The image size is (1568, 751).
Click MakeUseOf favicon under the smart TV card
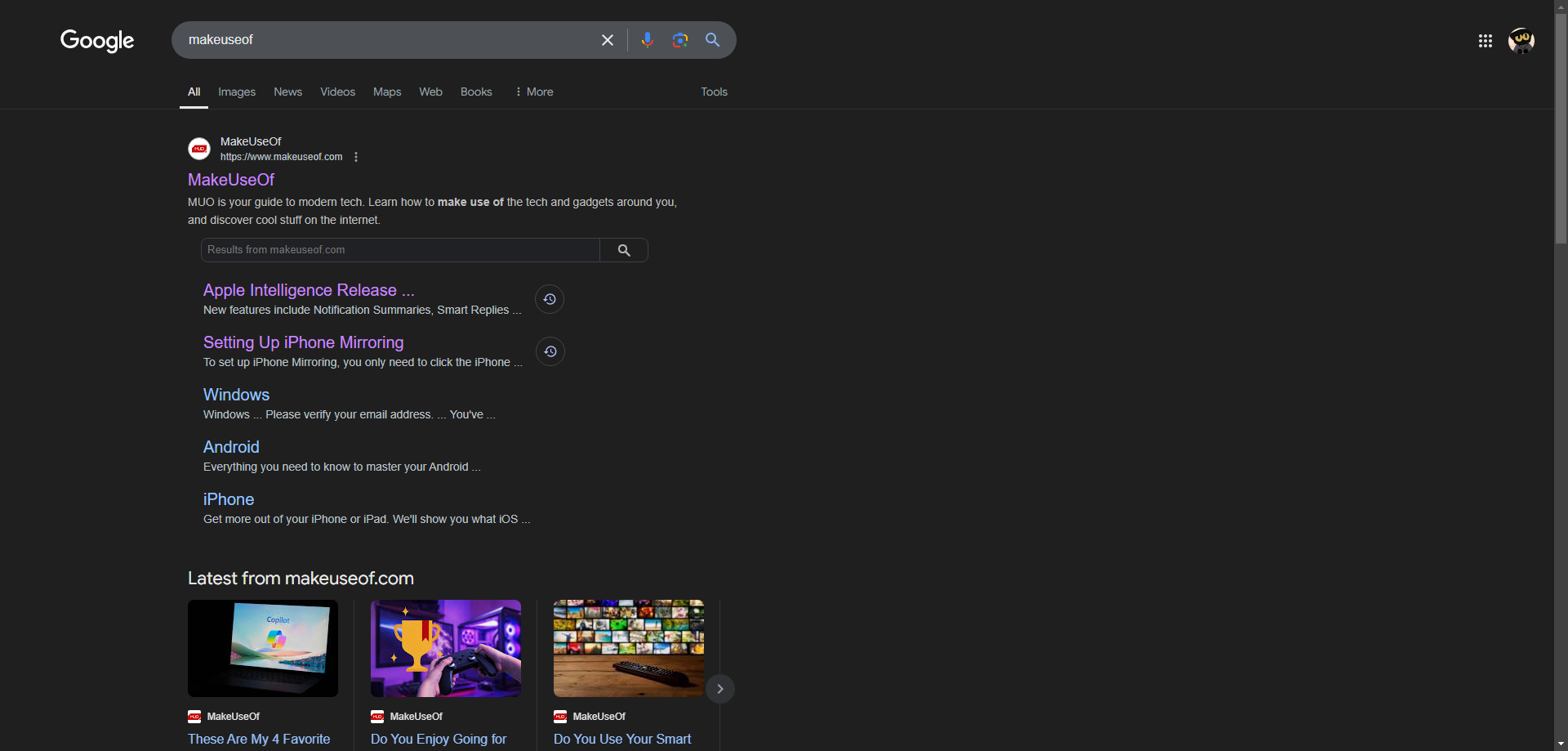coord(560,717)
